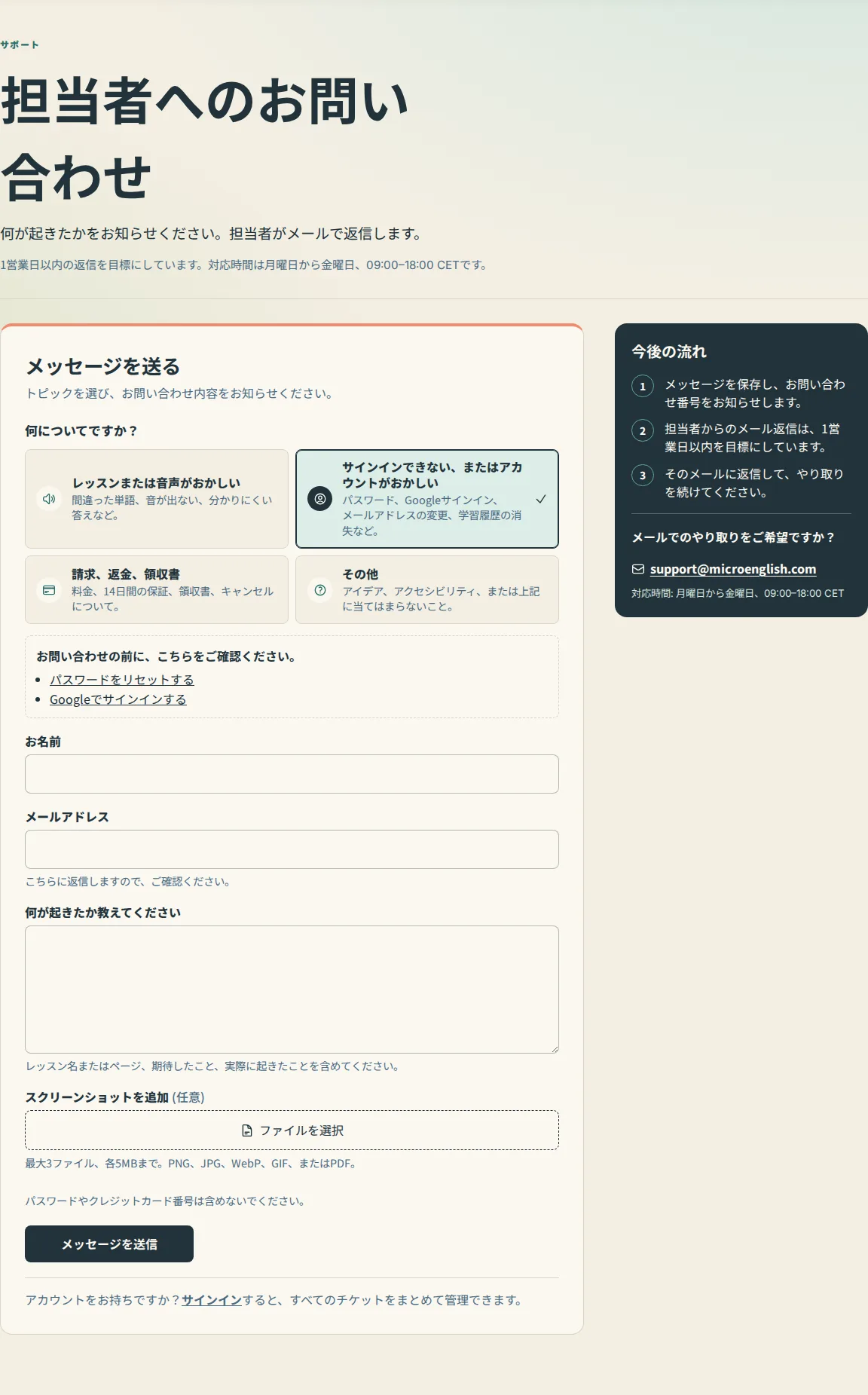Click step text 担当者からのメール返信は、1営業日以内

point(752,438)
